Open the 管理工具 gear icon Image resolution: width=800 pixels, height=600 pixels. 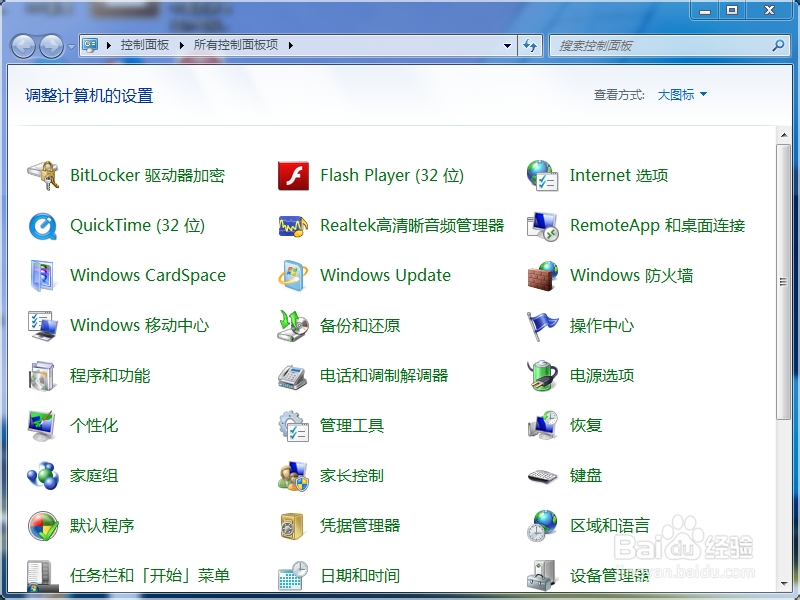click(x=293, y=426)
